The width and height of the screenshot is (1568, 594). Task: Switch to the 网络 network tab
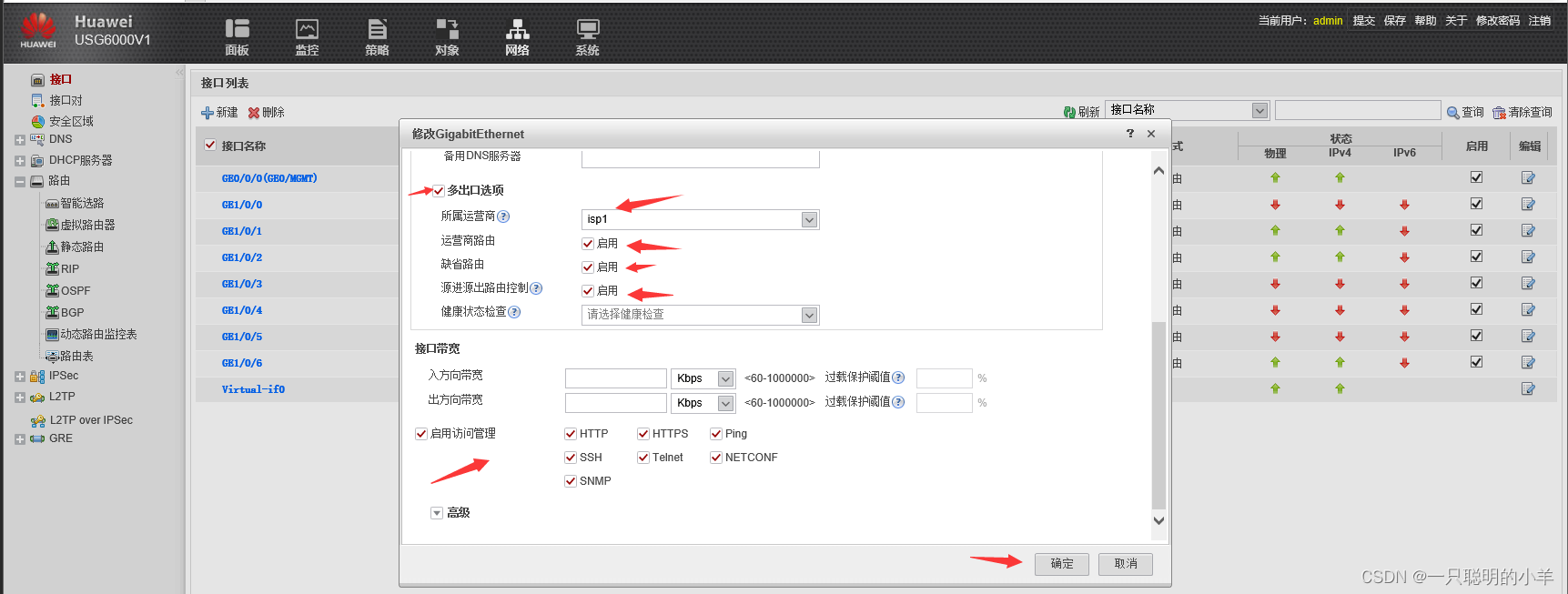pyautogui.click(x=517, y=37)
